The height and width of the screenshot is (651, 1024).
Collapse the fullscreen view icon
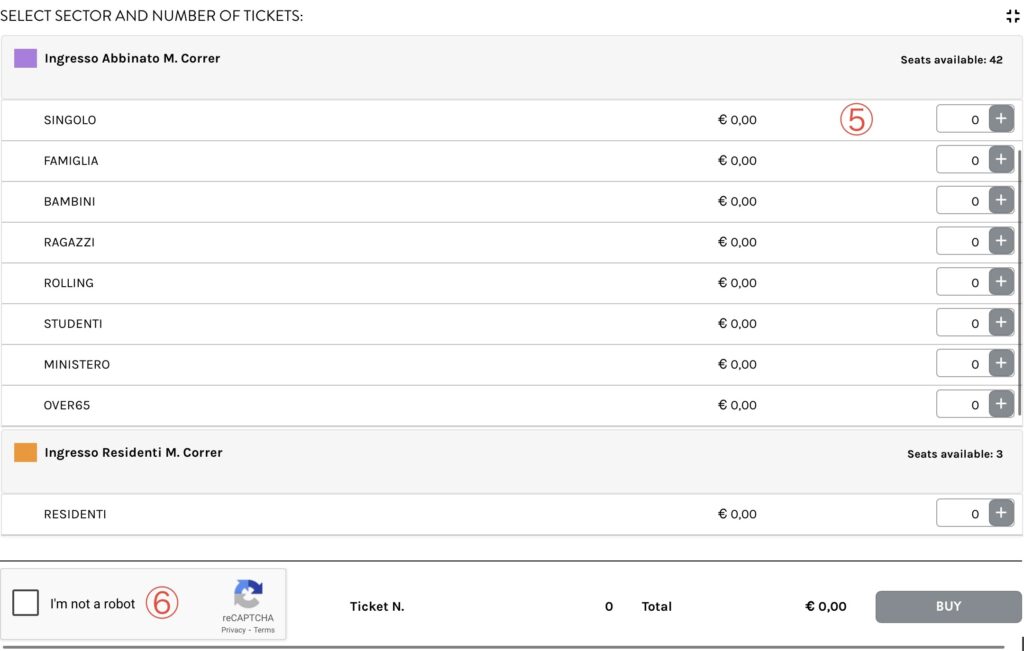click(x=1012, y=16)
